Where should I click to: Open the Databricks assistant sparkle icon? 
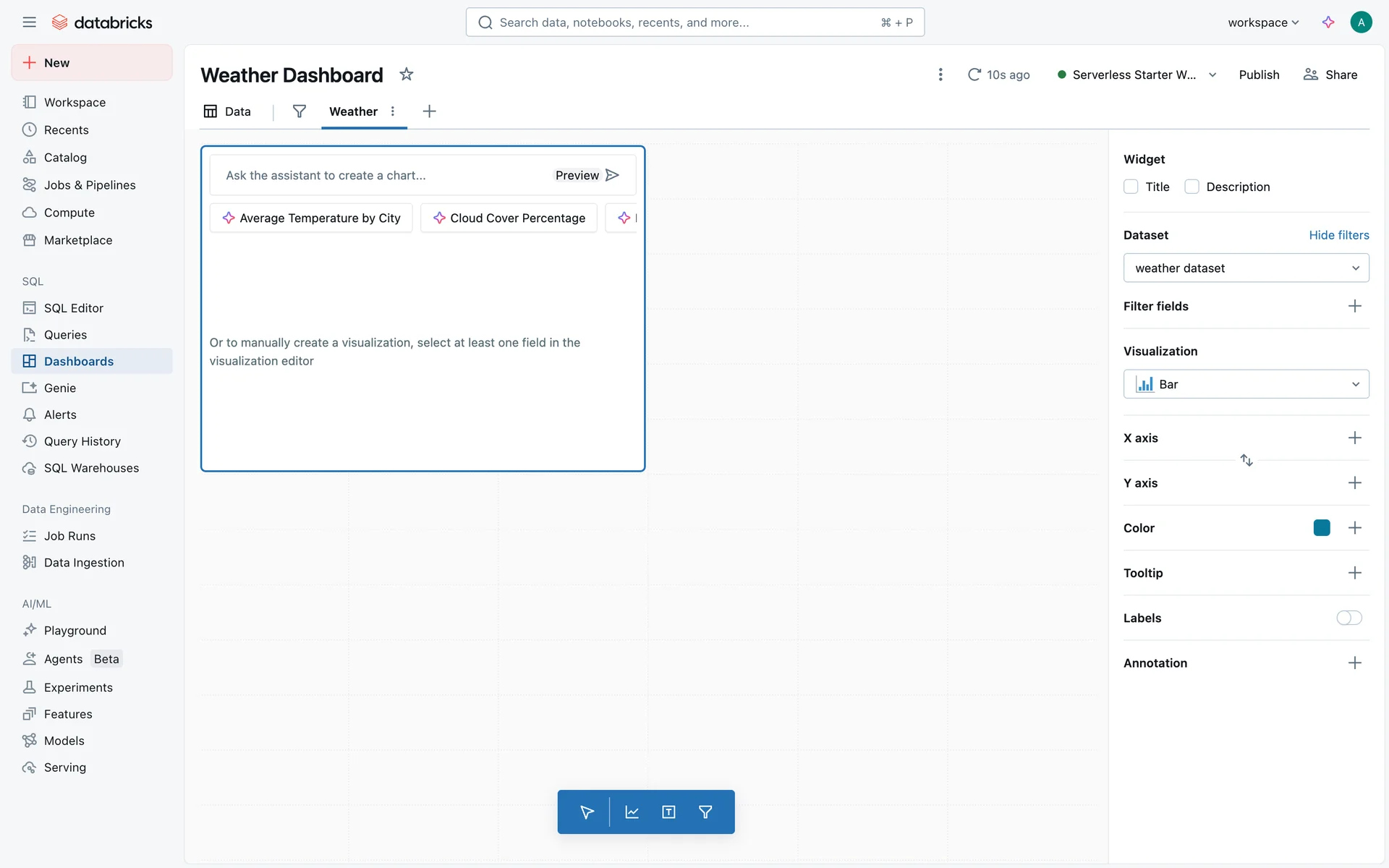[x=1328, y=22]
